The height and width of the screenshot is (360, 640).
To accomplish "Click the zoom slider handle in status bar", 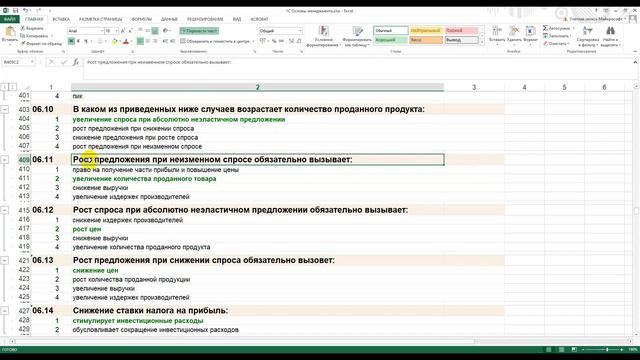I will point(607,350).
